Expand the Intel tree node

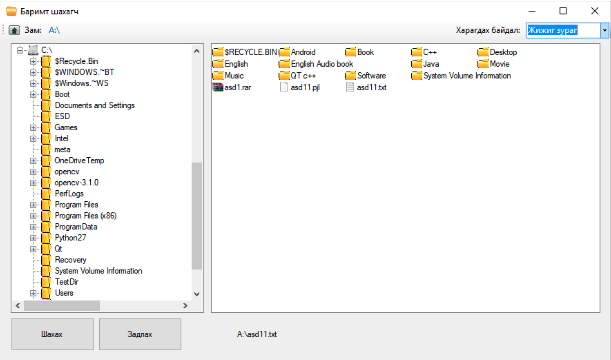33,138
